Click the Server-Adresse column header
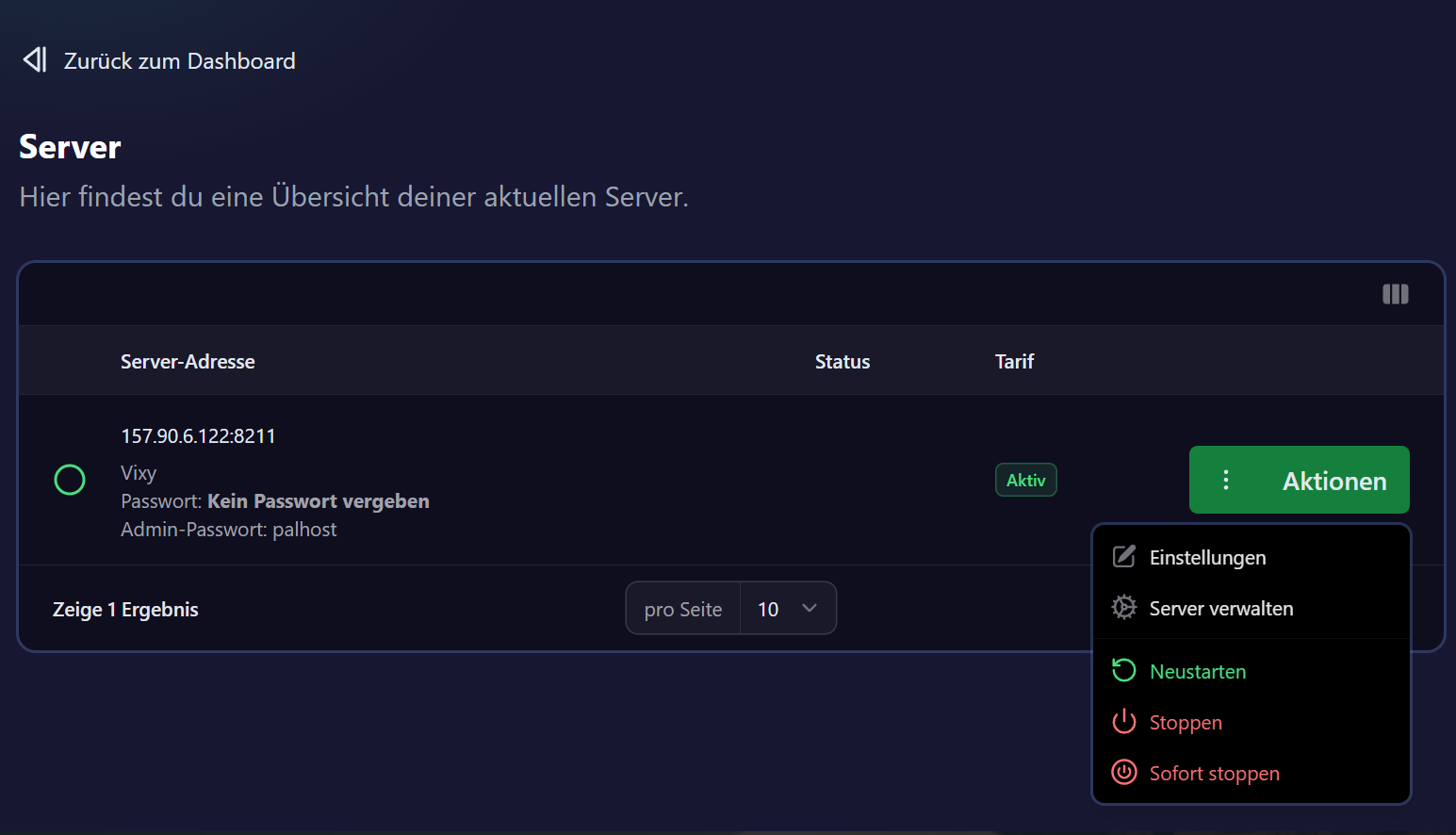Screen dimensions: 1456x835 (188, 362)
